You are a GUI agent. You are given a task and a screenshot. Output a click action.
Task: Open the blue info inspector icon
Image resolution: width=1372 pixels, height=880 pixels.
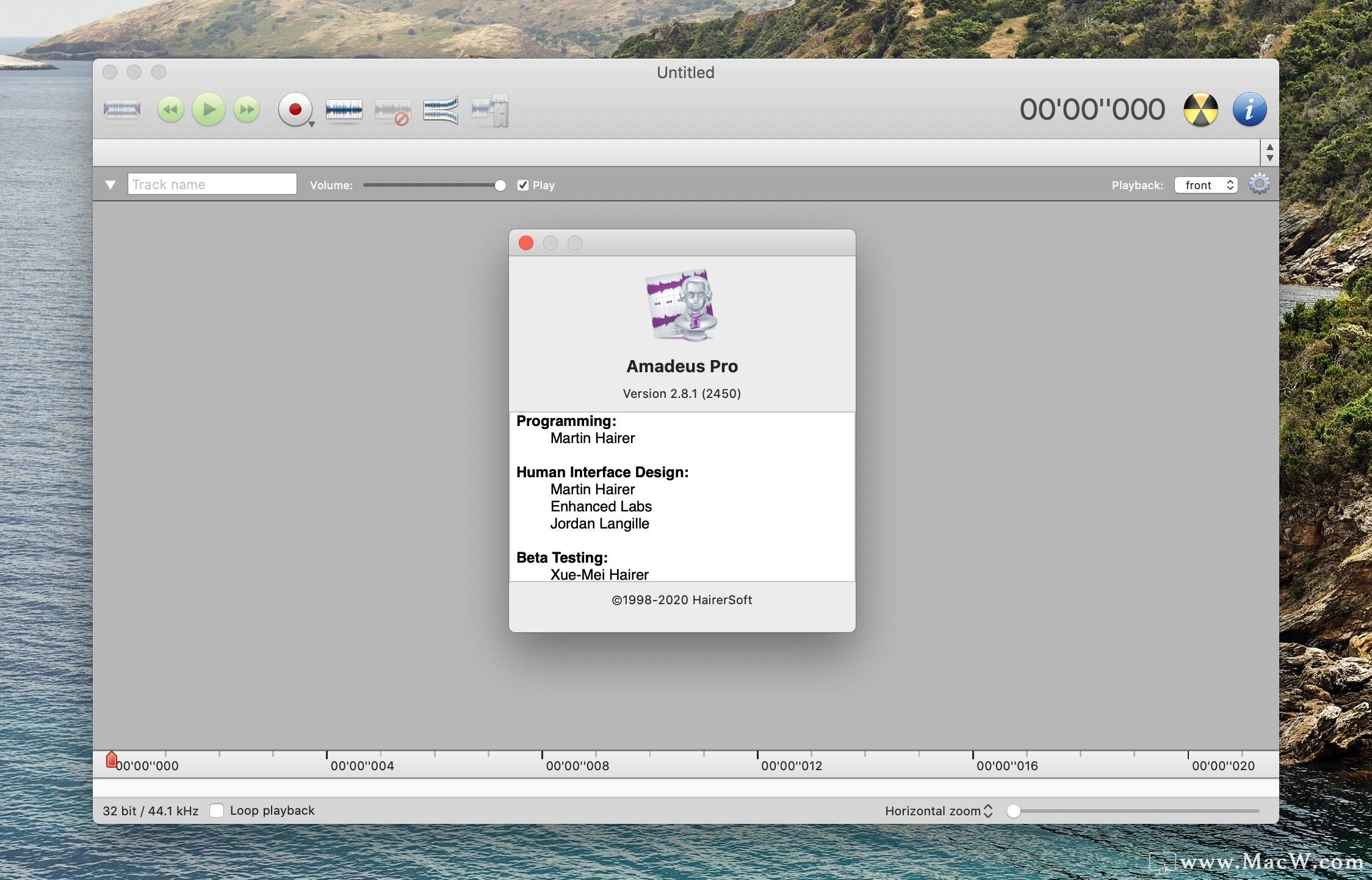coord(1249,110)
